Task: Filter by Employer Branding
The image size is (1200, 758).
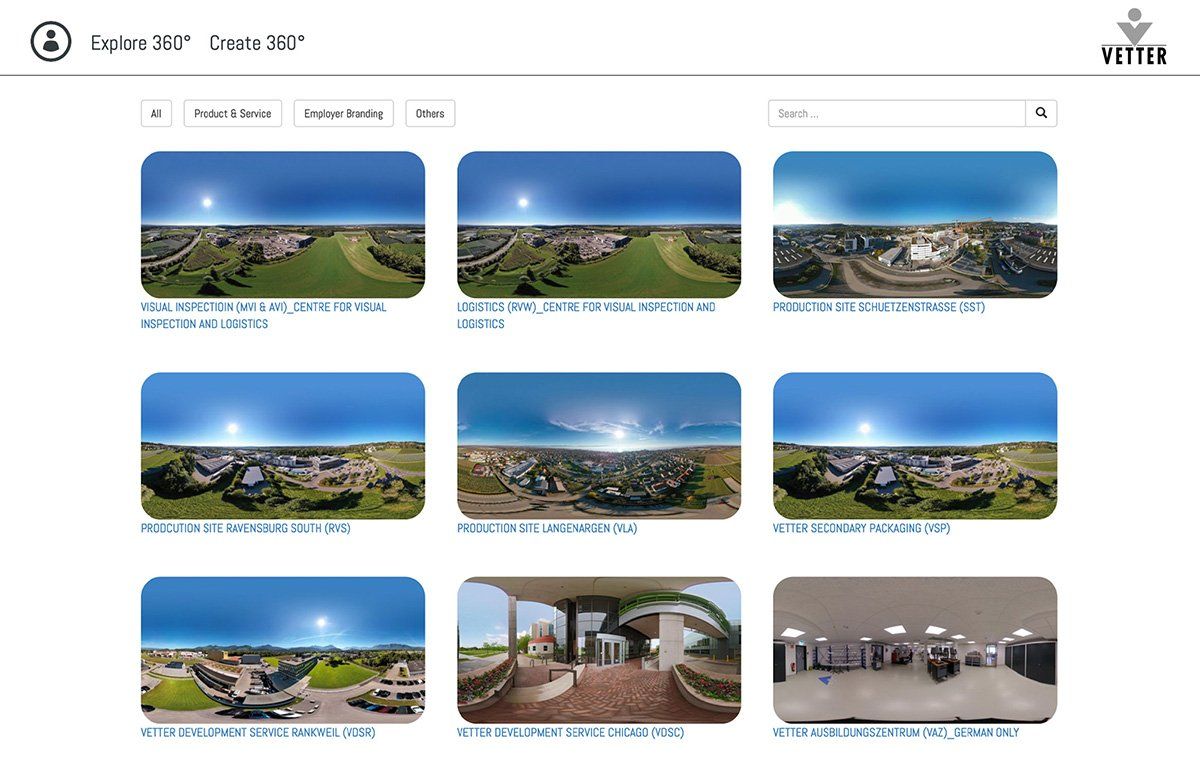Action: point(344,113)
